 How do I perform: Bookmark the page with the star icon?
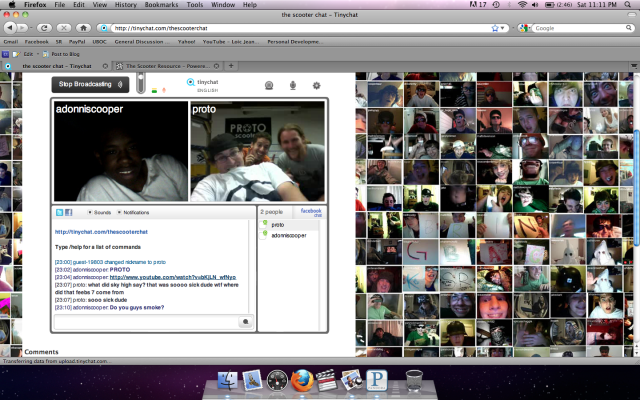click(495, 28)
